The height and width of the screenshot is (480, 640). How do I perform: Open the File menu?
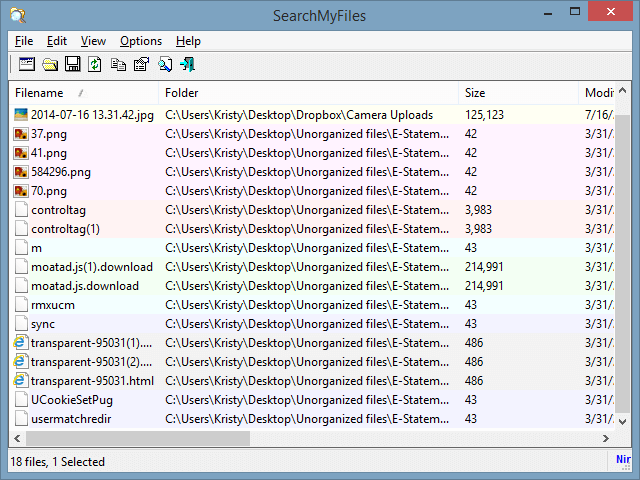click(24, 41)
